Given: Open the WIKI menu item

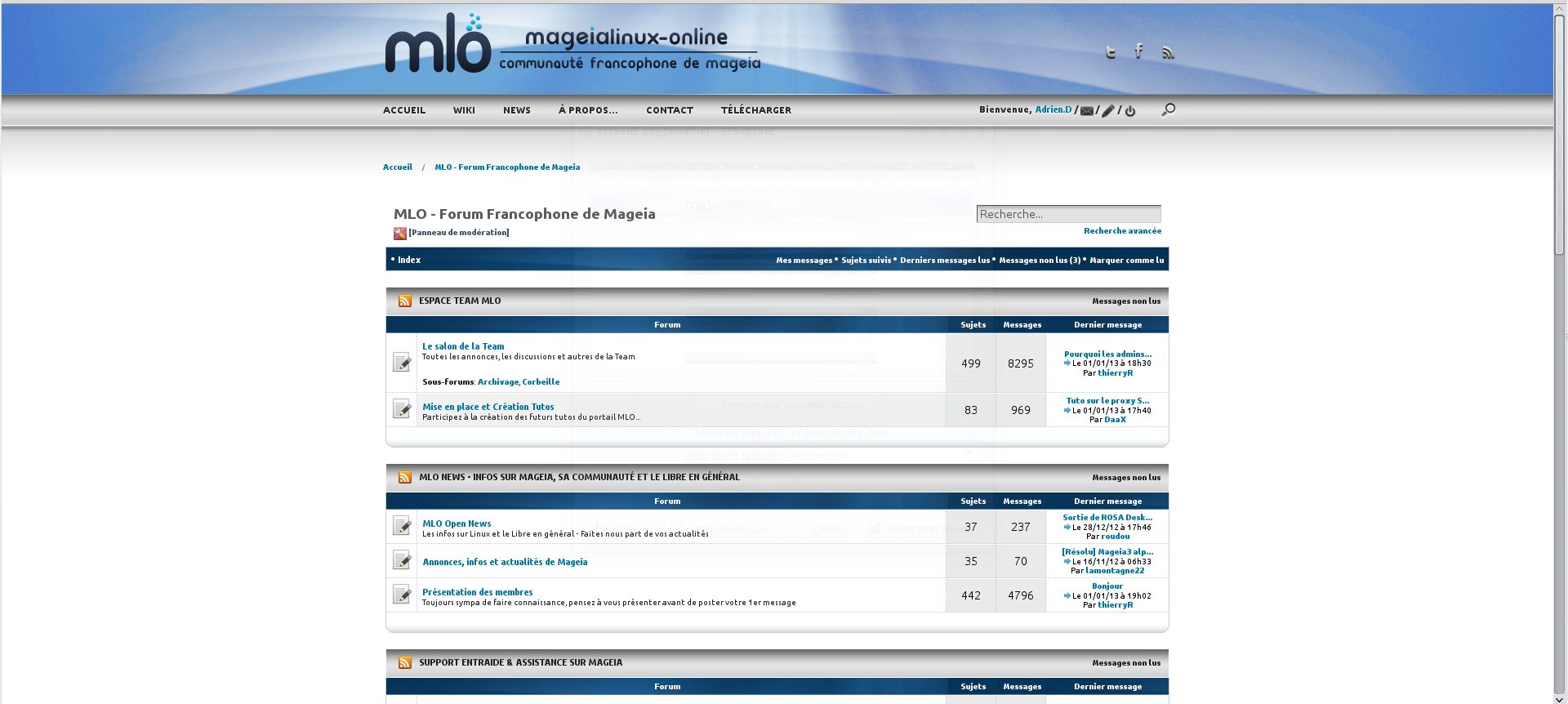Looking at the screenshot, I should (x=464, y=110).
